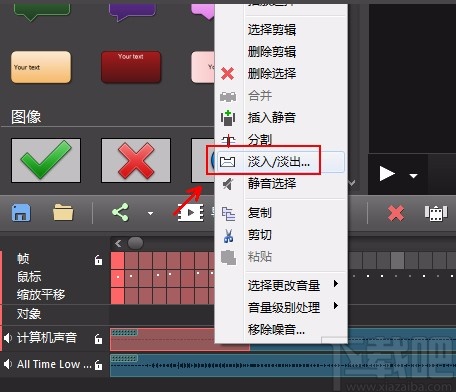
Task: Click the green share icon
Action: pyautogui.click(x=120, y=212)
